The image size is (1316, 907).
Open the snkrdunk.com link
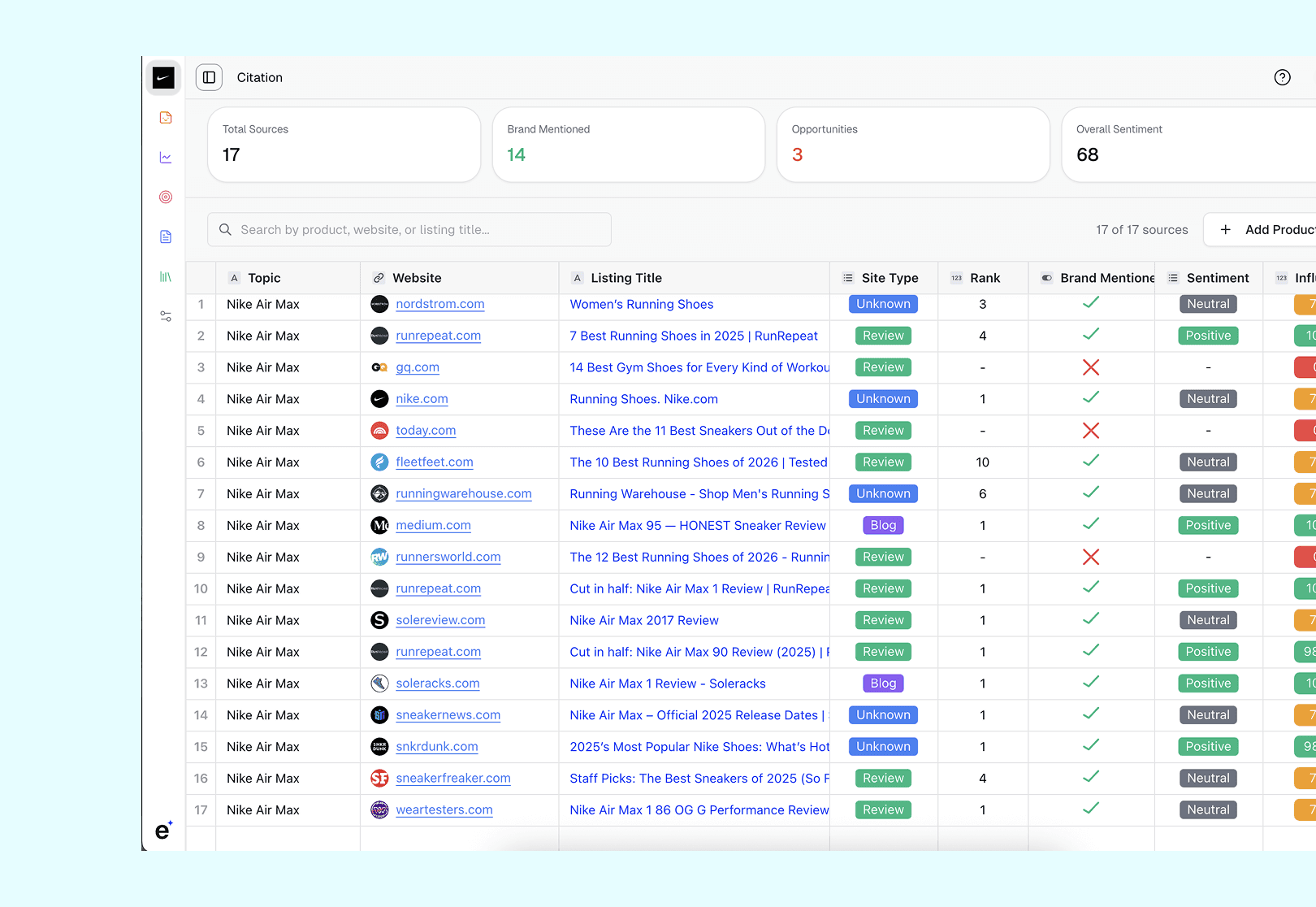click(x=437, y=747)
